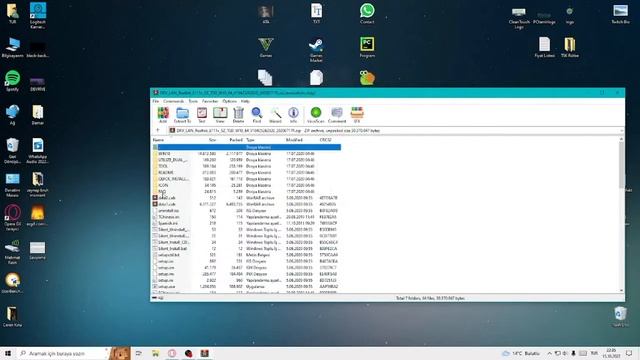Image resolution: width=640 pixels, height=360 pixels.
Task: Click the Extract To toolbar icon
Action: click(x=182, y=114)
